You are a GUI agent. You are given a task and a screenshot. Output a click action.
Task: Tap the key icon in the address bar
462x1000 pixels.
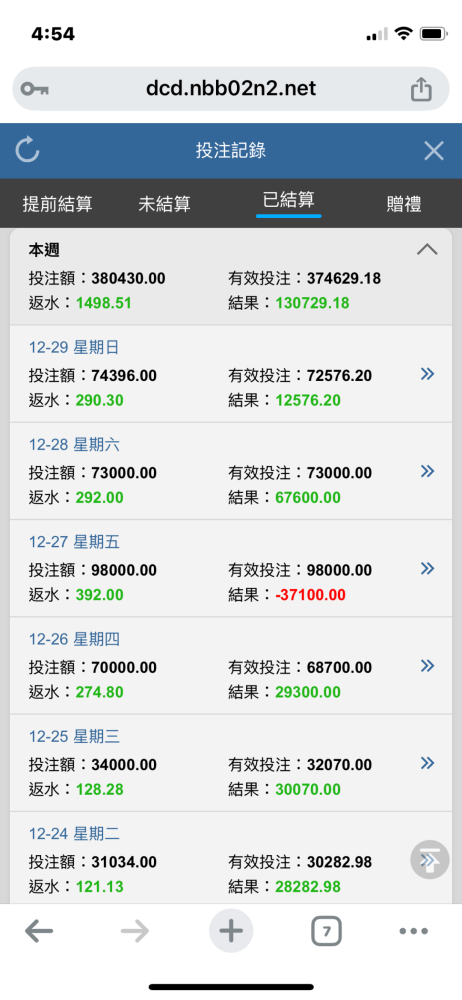[x=35, y=89]
